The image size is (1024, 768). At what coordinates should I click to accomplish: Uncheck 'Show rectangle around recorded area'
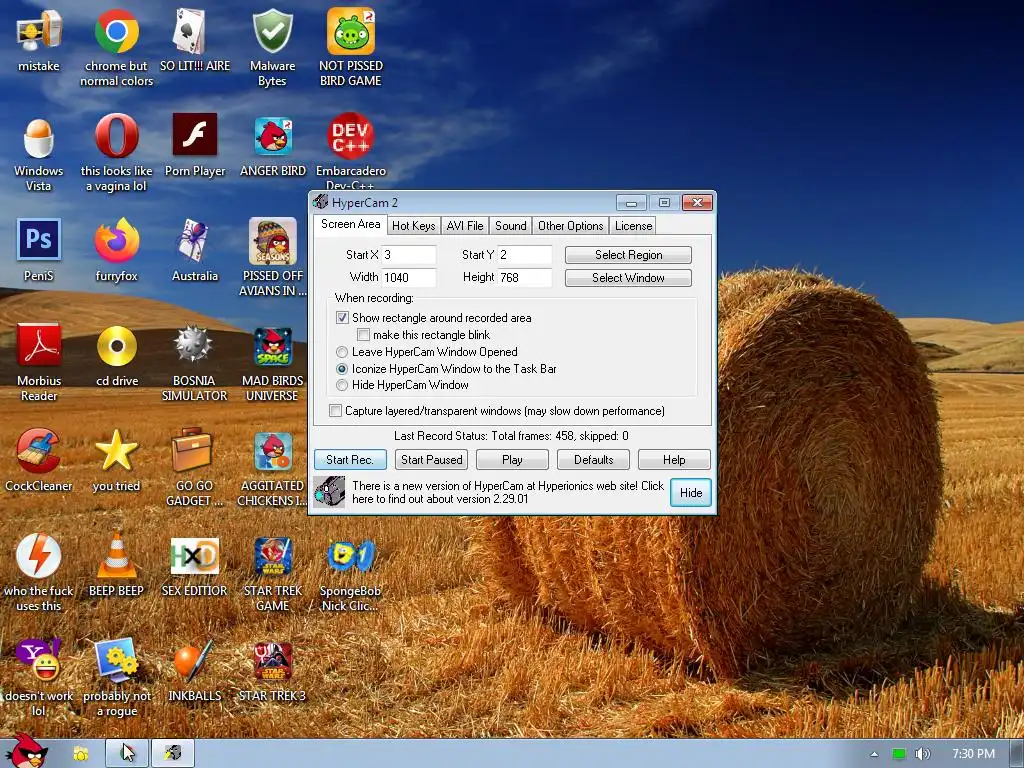pos(342,318)
